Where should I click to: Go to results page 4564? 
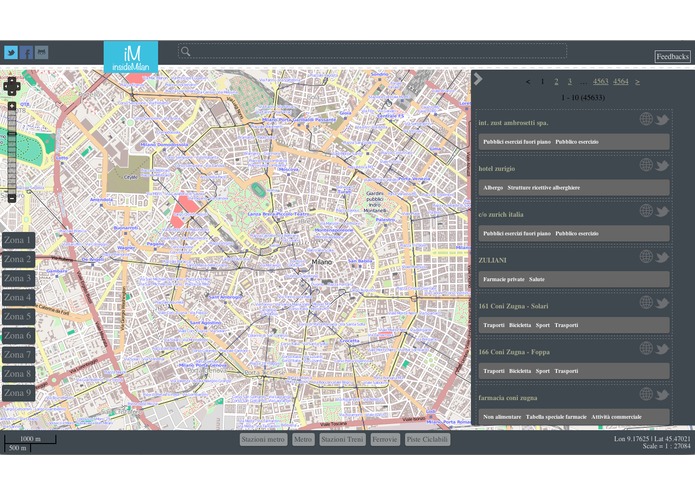click(621, 82)
